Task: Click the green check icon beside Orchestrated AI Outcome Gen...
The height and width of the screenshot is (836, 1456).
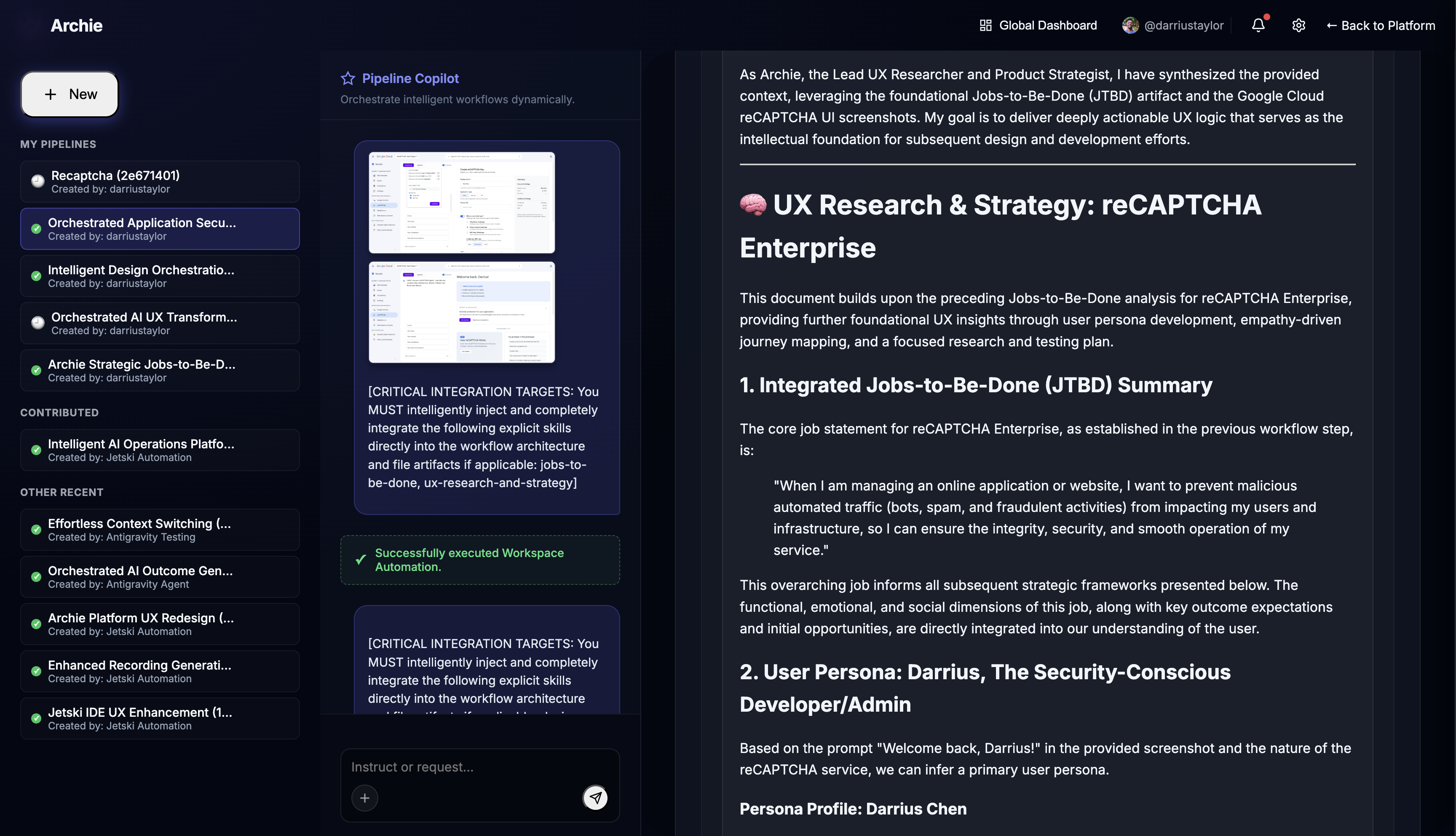Action: coord(36,576)
